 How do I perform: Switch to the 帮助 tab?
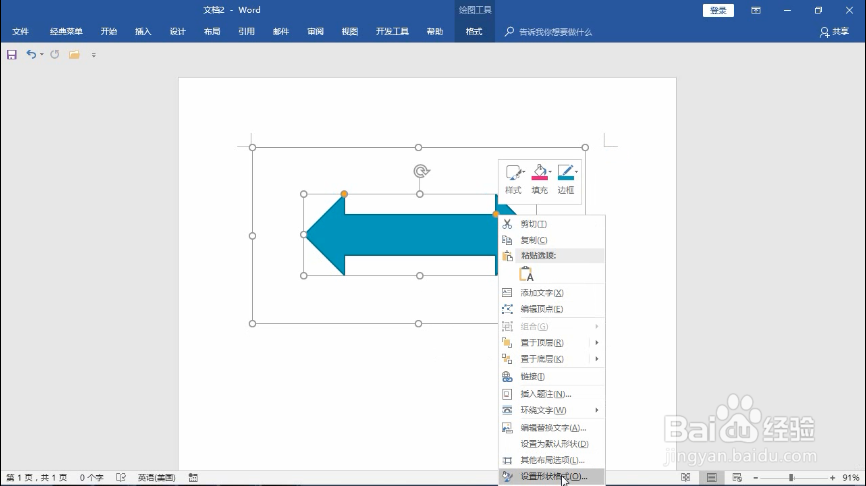click(x=435, y=31)
